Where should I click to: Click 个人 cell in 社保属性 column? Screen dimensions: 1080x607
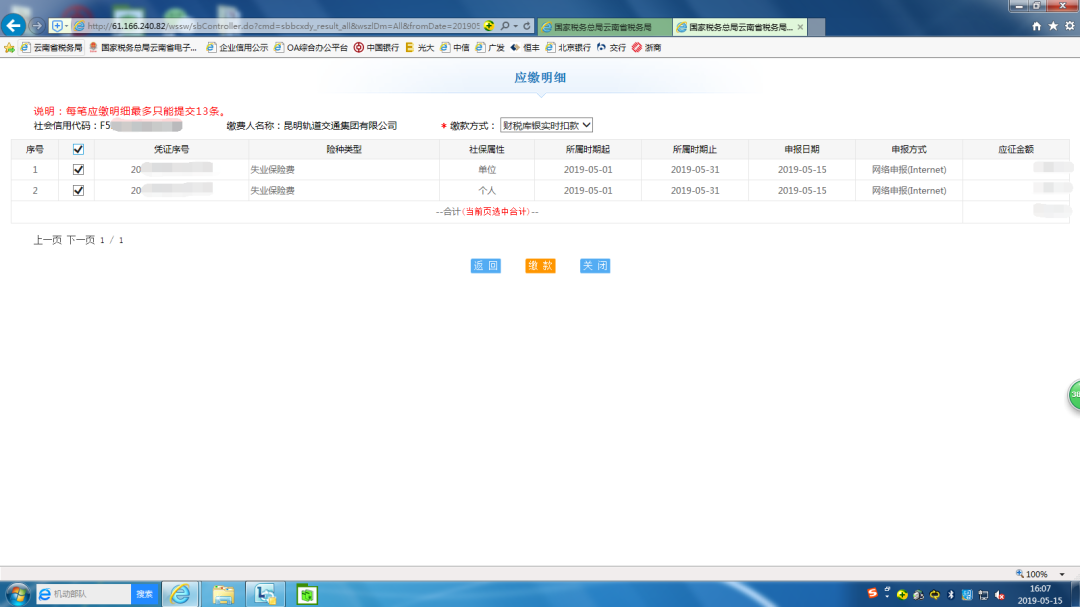[487, 190]
